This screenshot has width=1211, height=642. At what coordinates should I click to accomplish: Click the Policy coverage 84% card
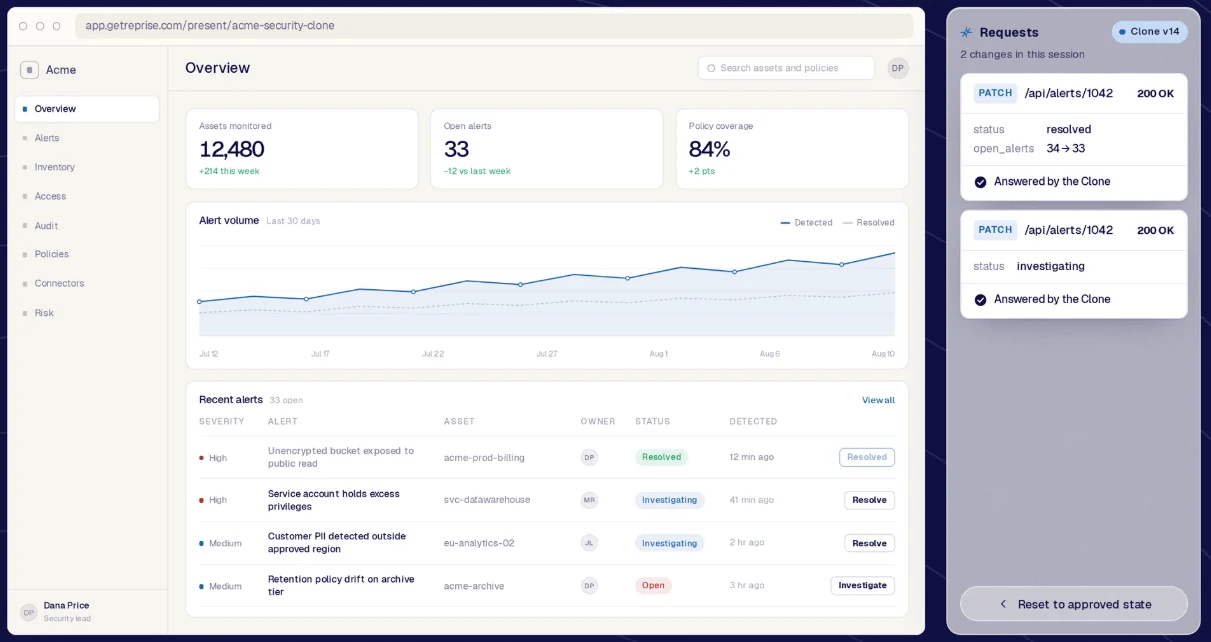(792, 149)
